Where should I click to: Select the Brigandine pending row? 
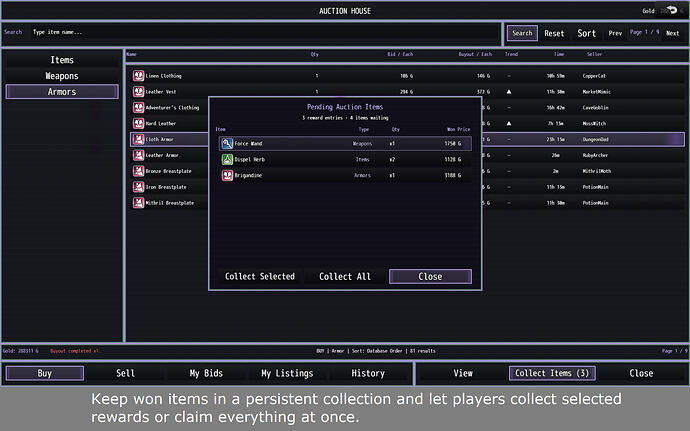pos(345,175)
